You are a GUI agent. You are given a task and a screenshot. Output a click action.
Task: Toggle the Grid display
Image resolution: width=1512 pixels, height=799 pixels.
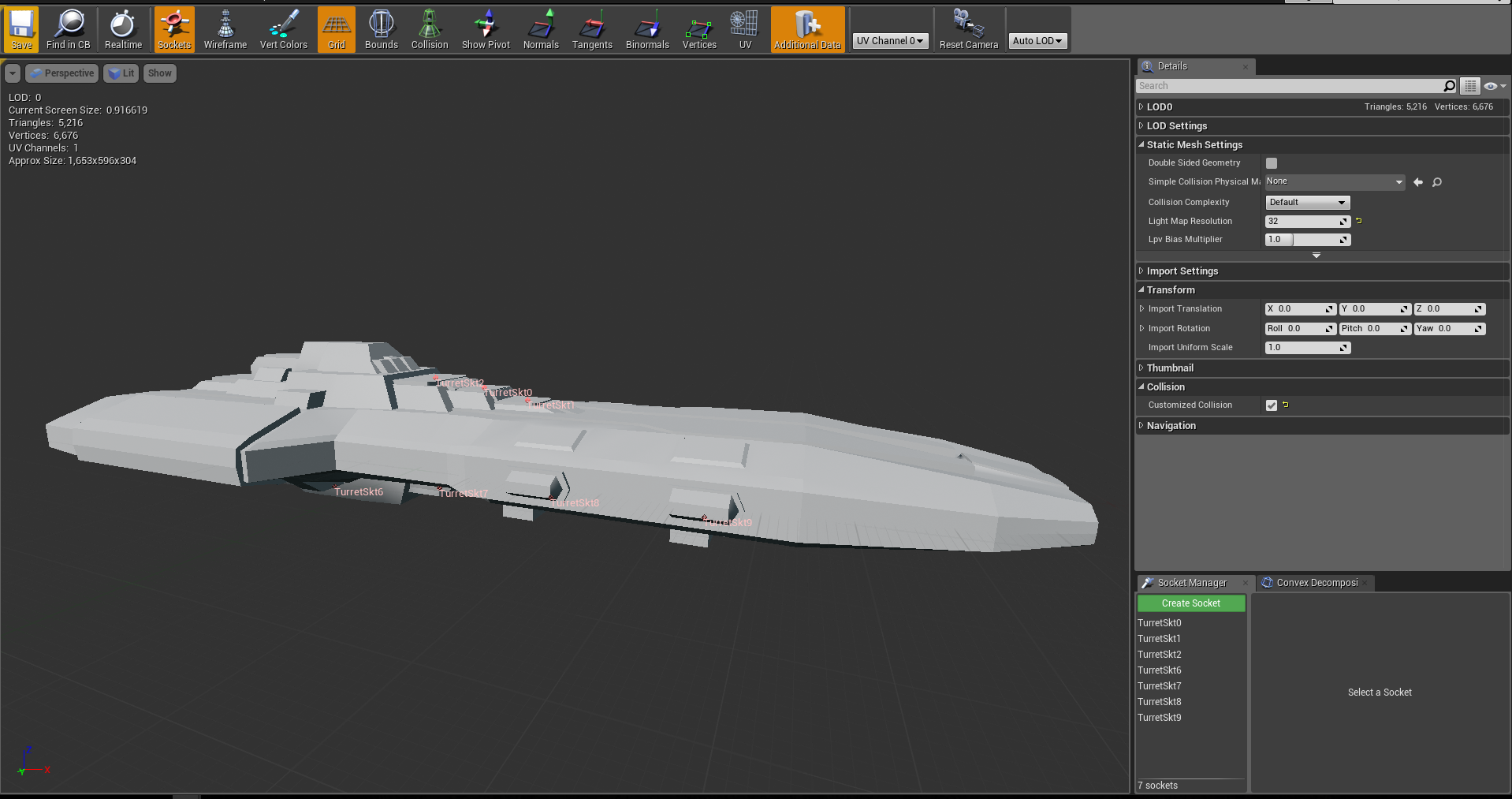pyautogui.click(x=337, y=30)
